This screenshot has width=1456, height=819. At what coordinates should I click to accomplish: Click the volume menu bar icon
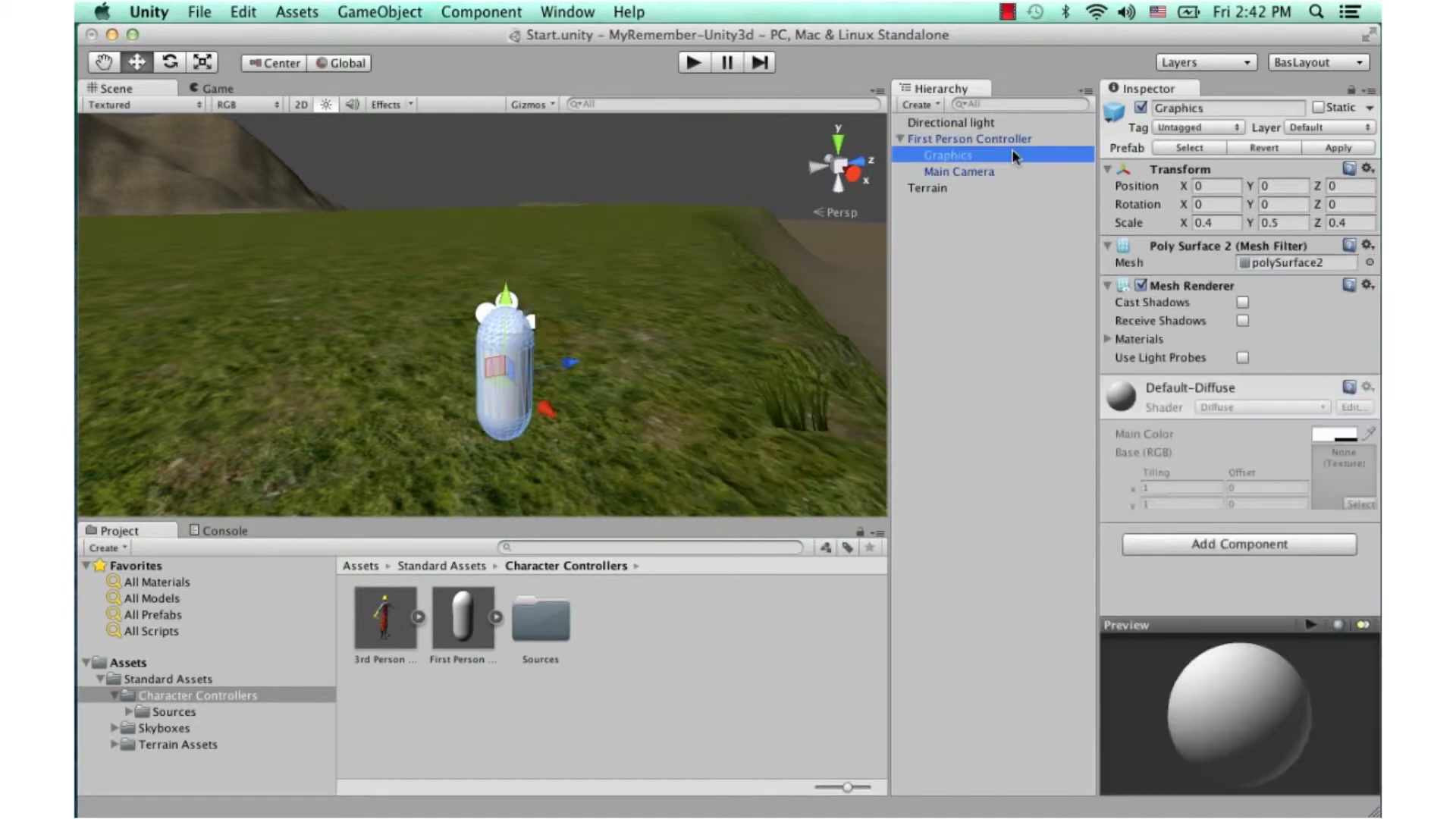[1126, 11]
